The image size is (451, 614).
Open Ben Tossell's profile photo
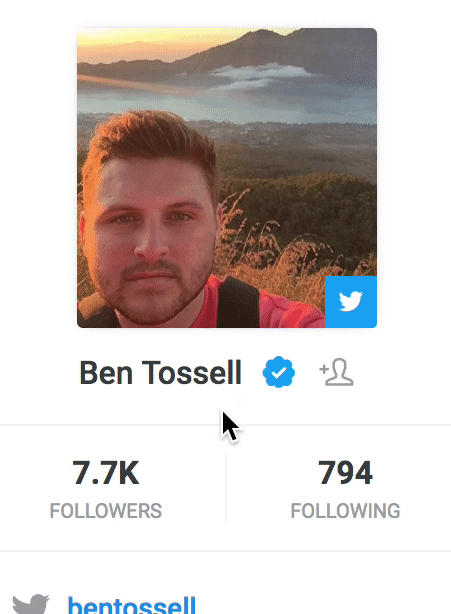point(227,178)
